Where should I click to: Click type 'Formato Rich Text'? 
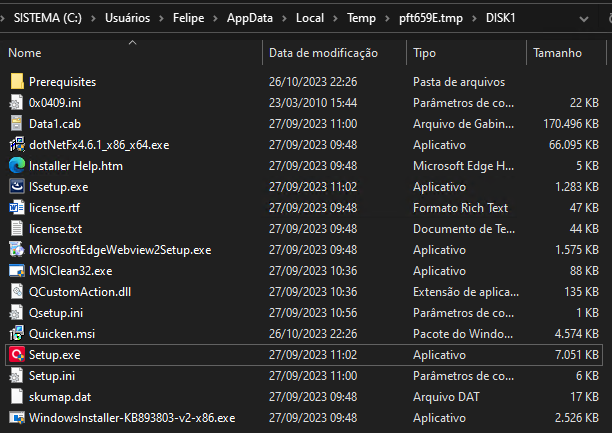click(x=461, y=208)
